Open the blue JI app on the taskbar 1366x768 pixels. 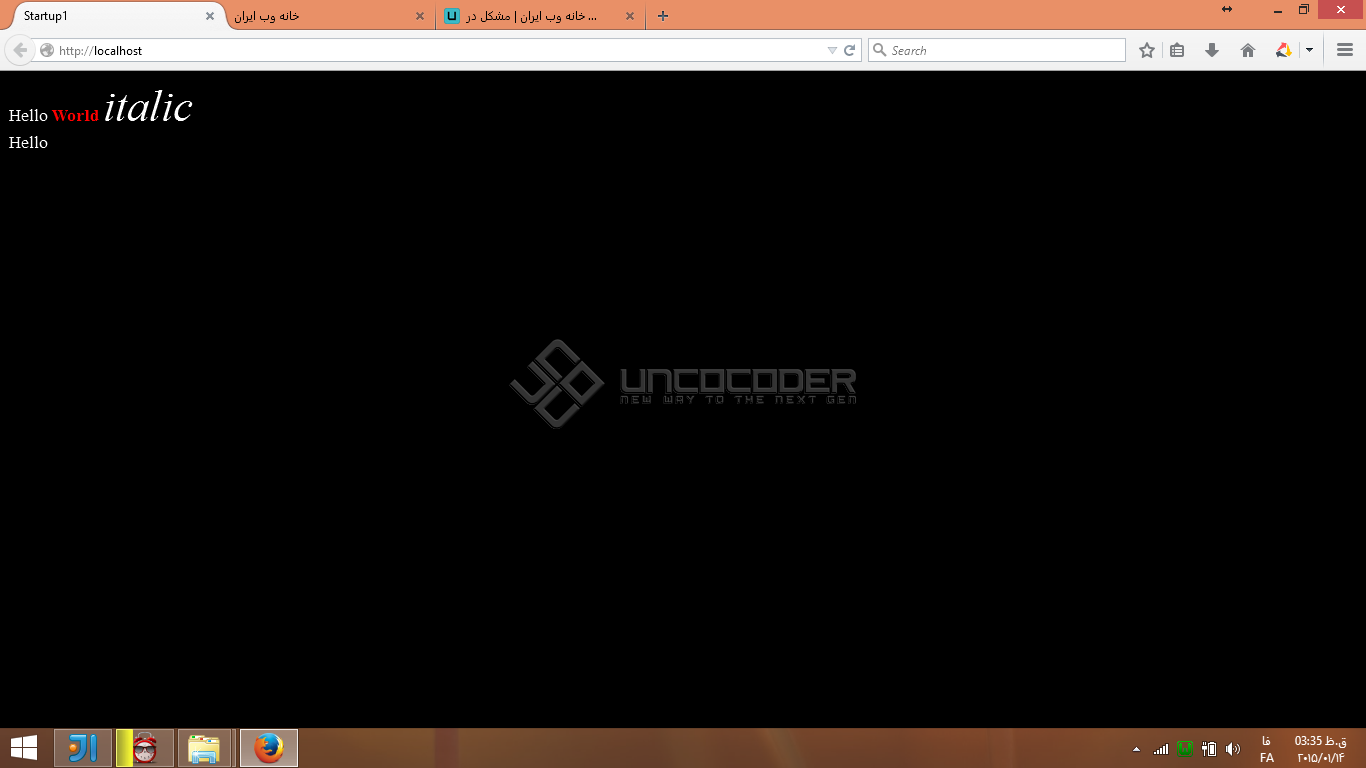tap(83, 748)
